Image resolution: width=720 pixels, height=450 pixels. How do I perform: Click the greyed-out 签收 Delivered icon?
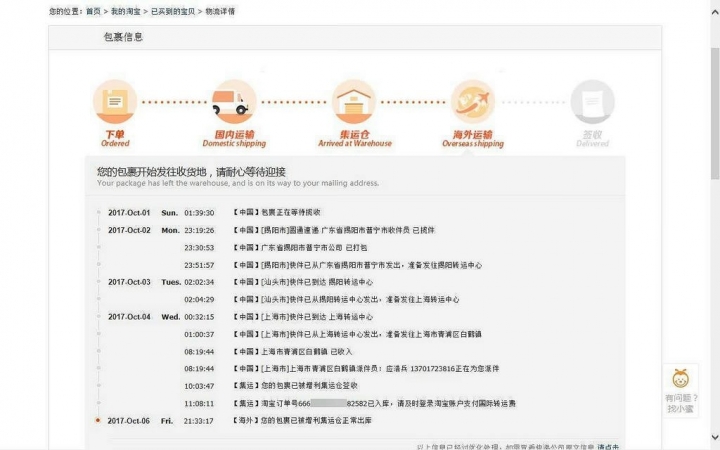(x=592, y=101)
